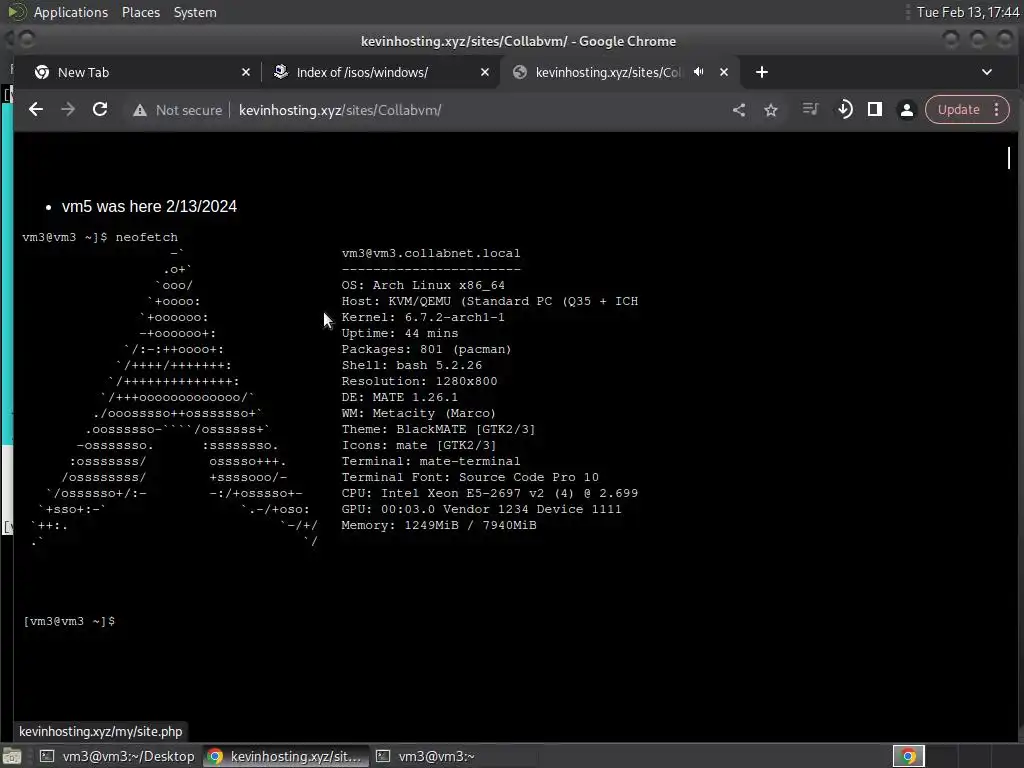Click the Chrome tray icon in the bottom panel

[x=908, y=756]
